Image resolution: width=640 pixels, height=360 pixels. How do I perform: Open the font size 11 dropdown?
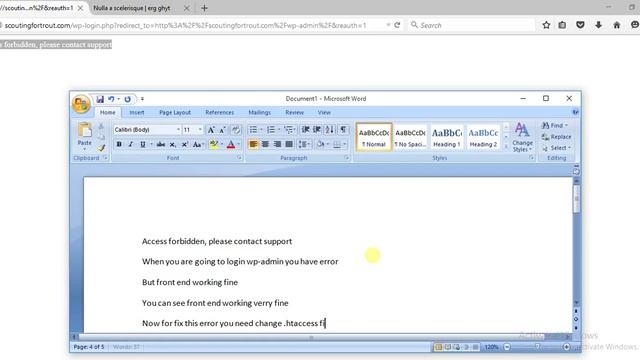click(x=200, y=130)
